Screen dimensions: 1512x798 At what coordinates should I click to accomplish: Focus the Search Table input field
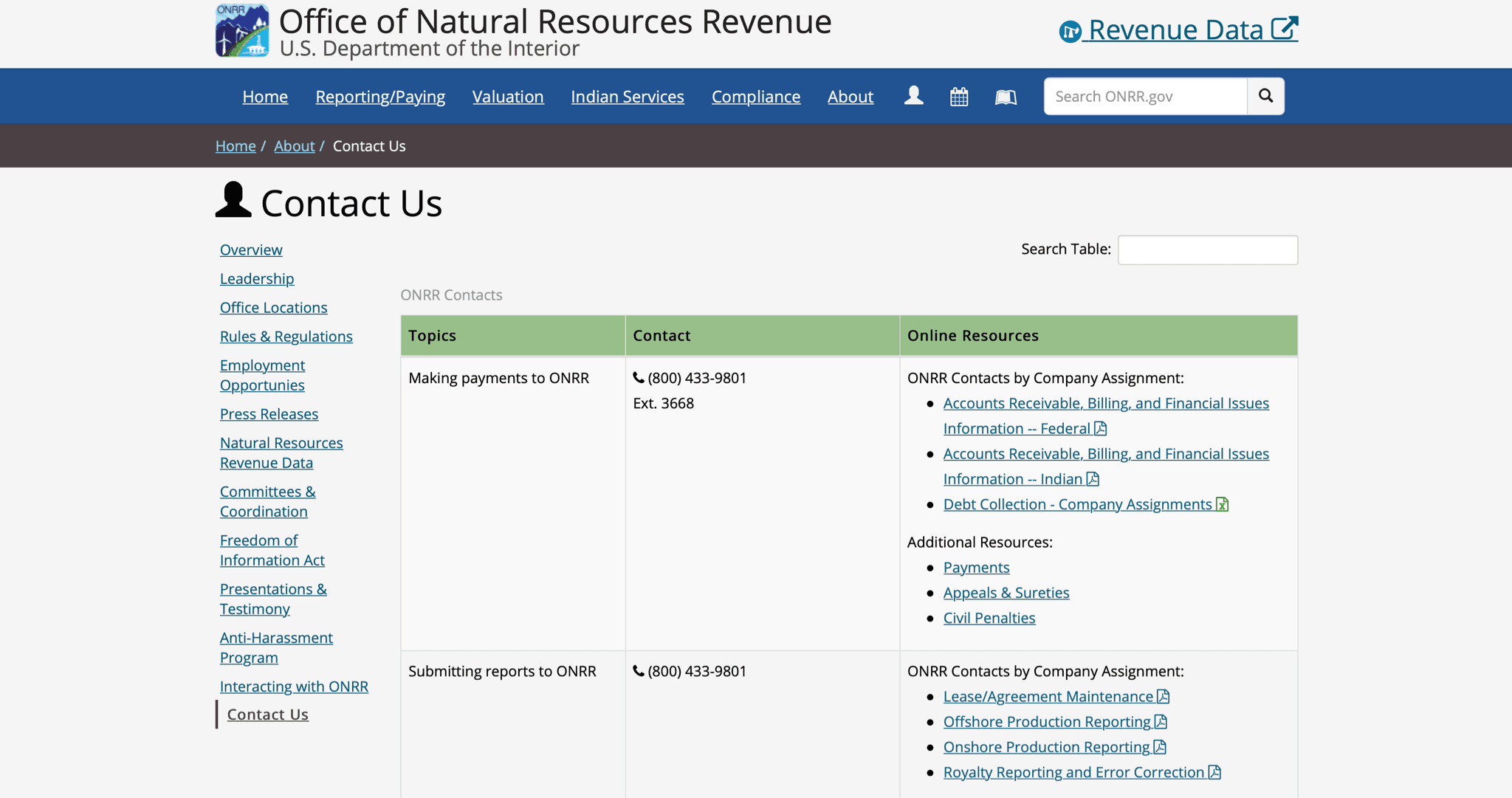point(1207,250)
